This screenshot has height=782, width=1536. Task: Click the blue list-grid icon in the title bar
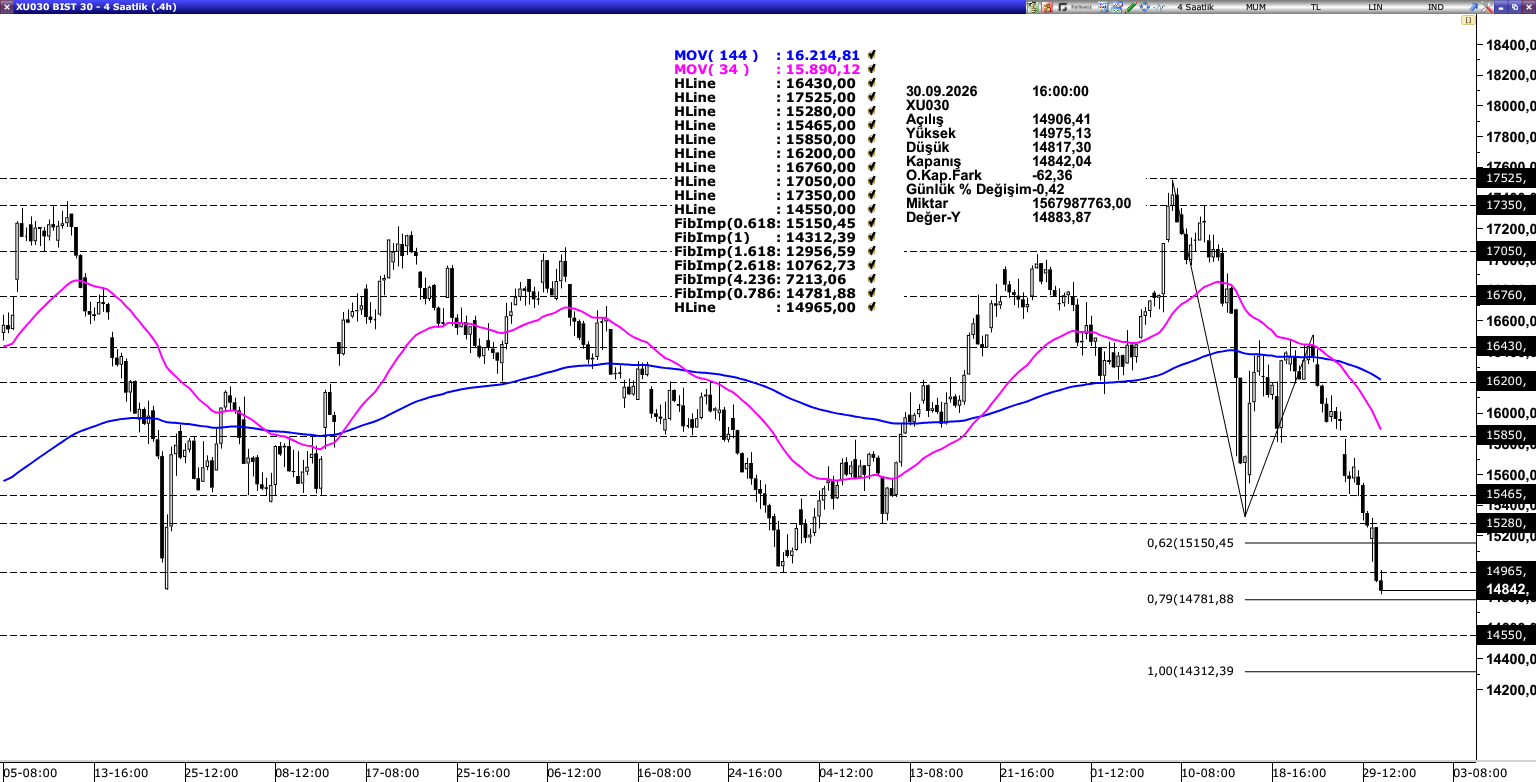pyautogui.click(x=1103, y=7)
